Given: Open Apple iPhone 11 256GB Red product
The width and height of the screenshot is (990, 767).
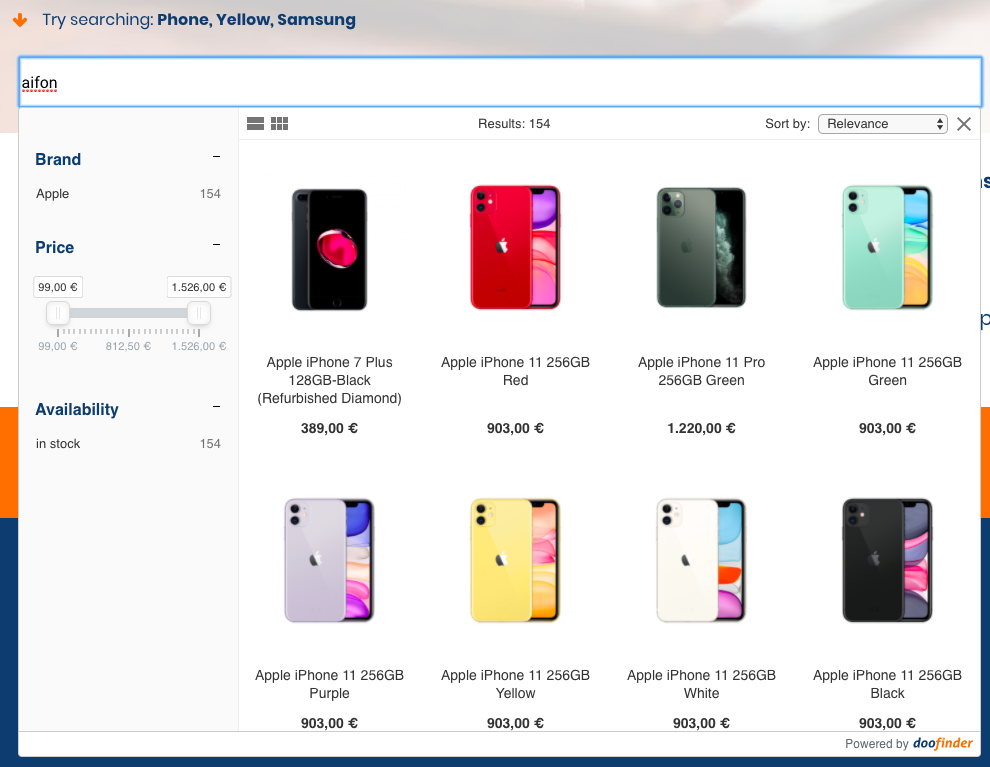Looking at the screenshot, I should click(x=515, y=371).
